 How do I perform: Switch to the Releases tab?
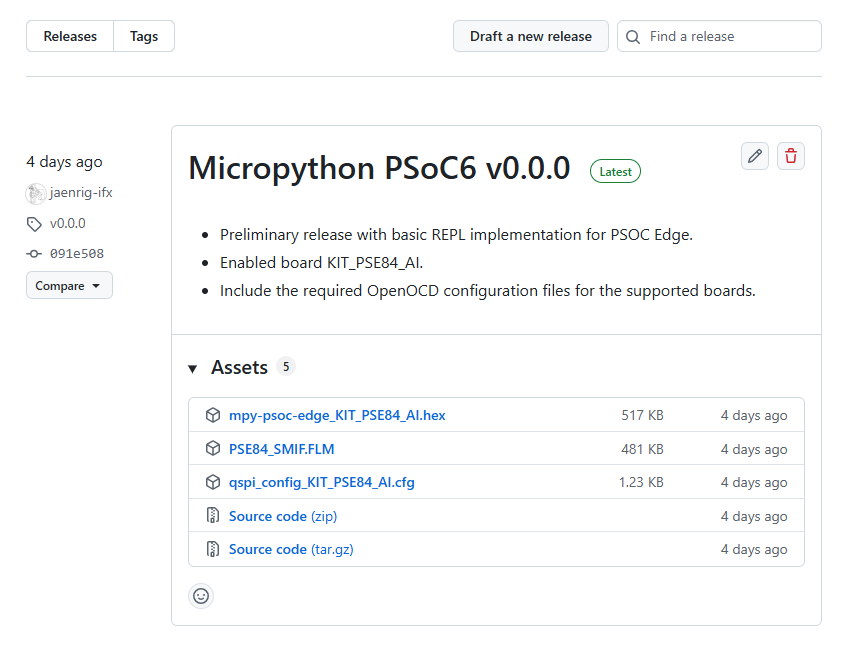pos(70,36)
